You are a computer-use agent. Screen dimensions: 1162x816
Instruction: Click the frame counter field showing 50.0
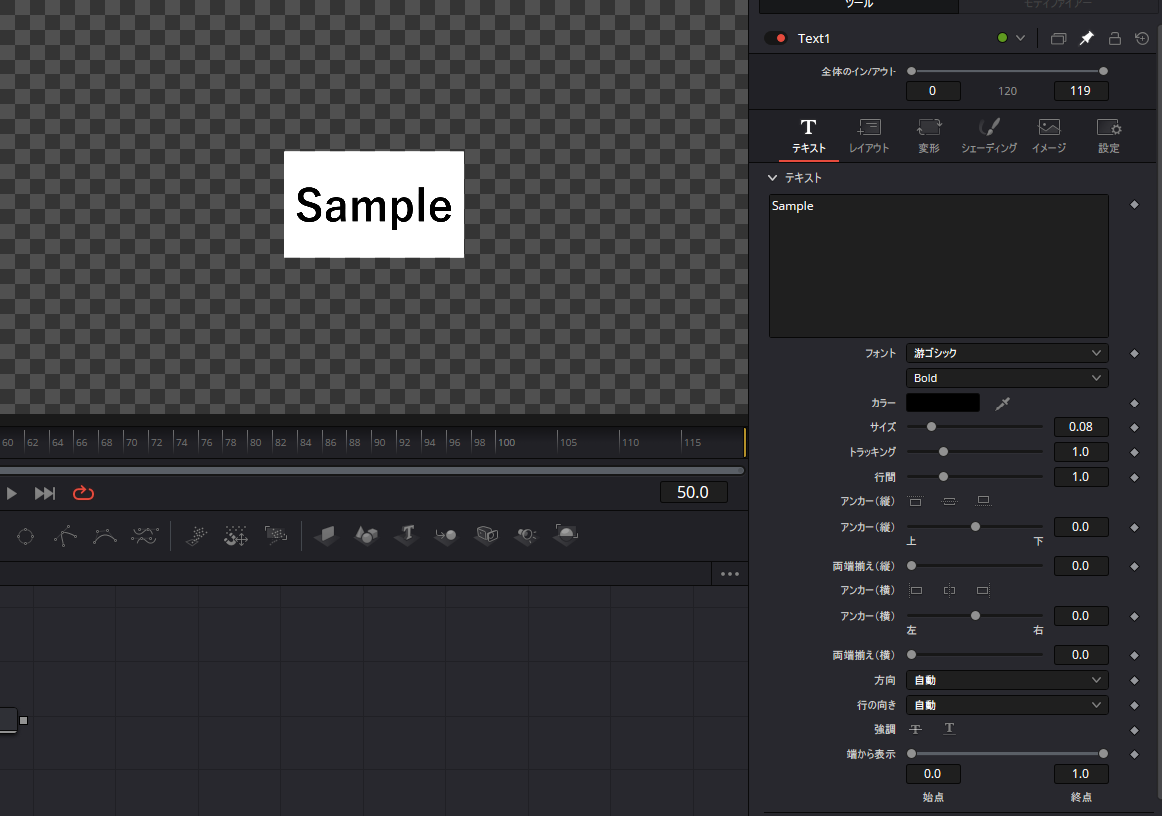(693, 492)
